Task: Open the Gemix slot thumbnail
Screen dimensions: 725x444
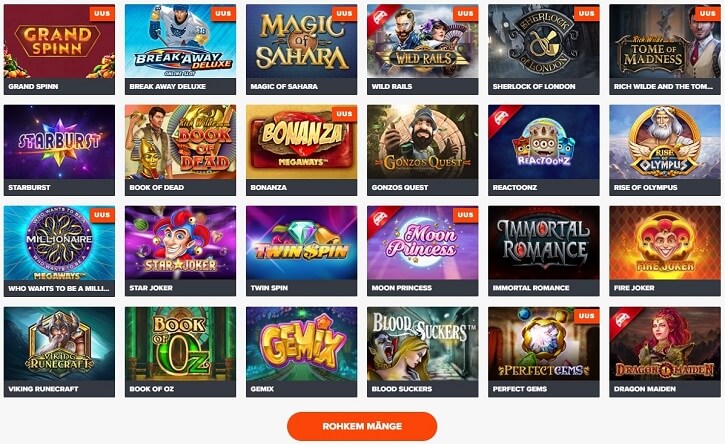Action: (x=301, y=352)
